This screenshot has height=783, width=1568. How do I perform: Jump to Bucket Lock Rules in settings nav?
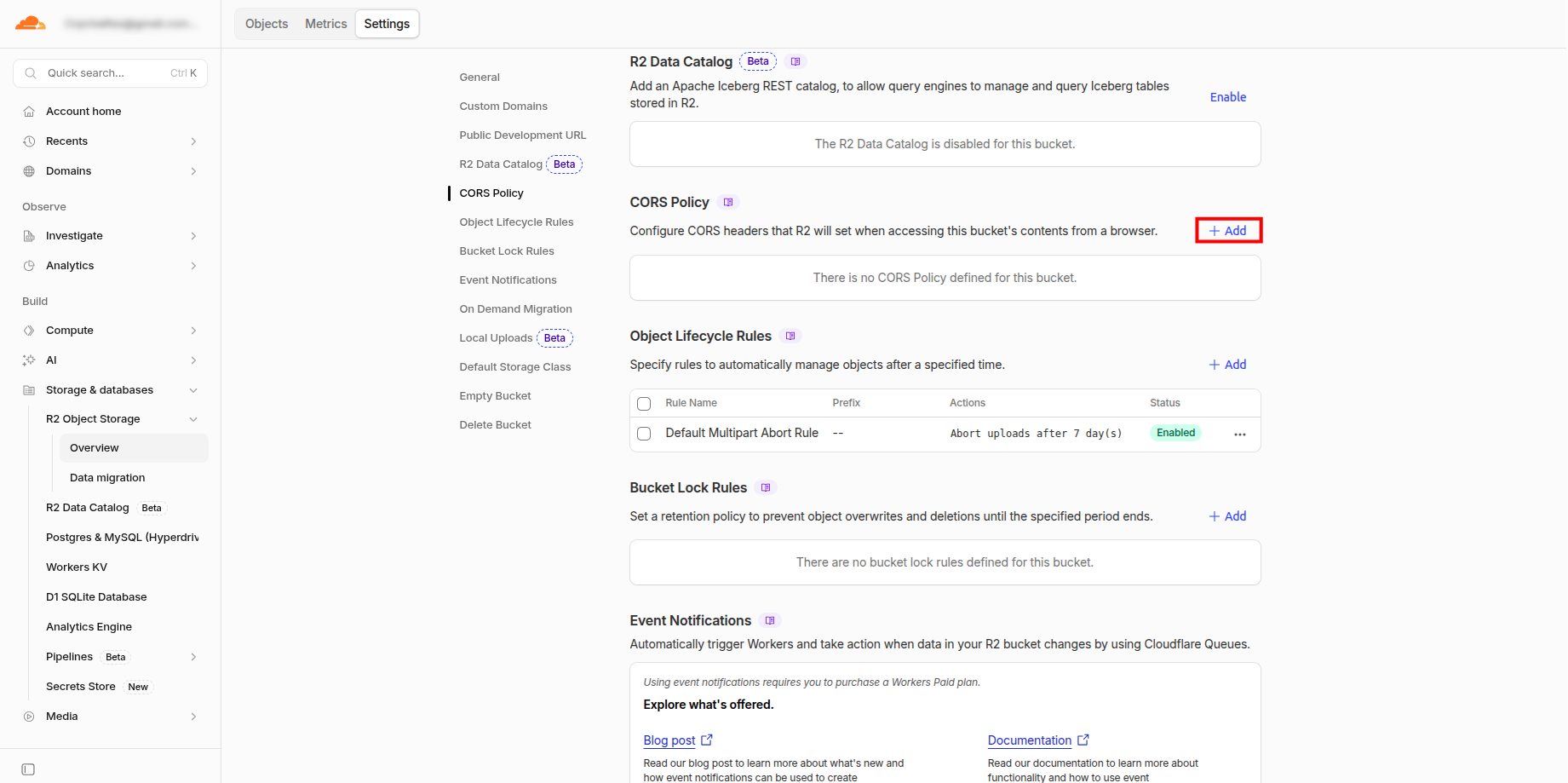507,251
